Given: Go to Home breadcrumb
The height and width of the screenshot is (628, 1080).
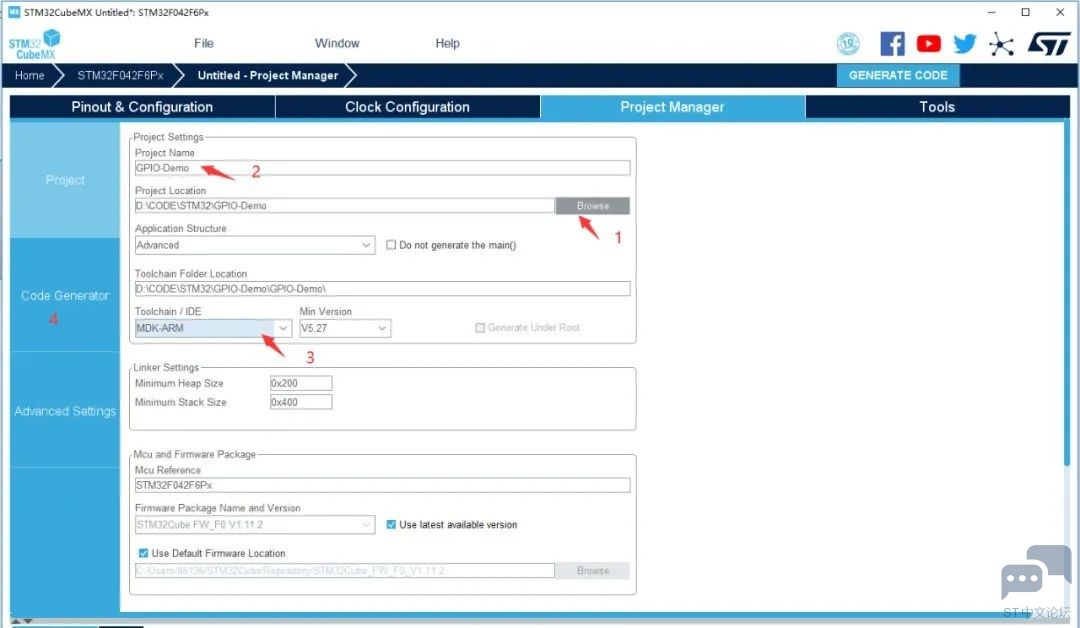Looking at the screenshot, I should pos(30,75).
